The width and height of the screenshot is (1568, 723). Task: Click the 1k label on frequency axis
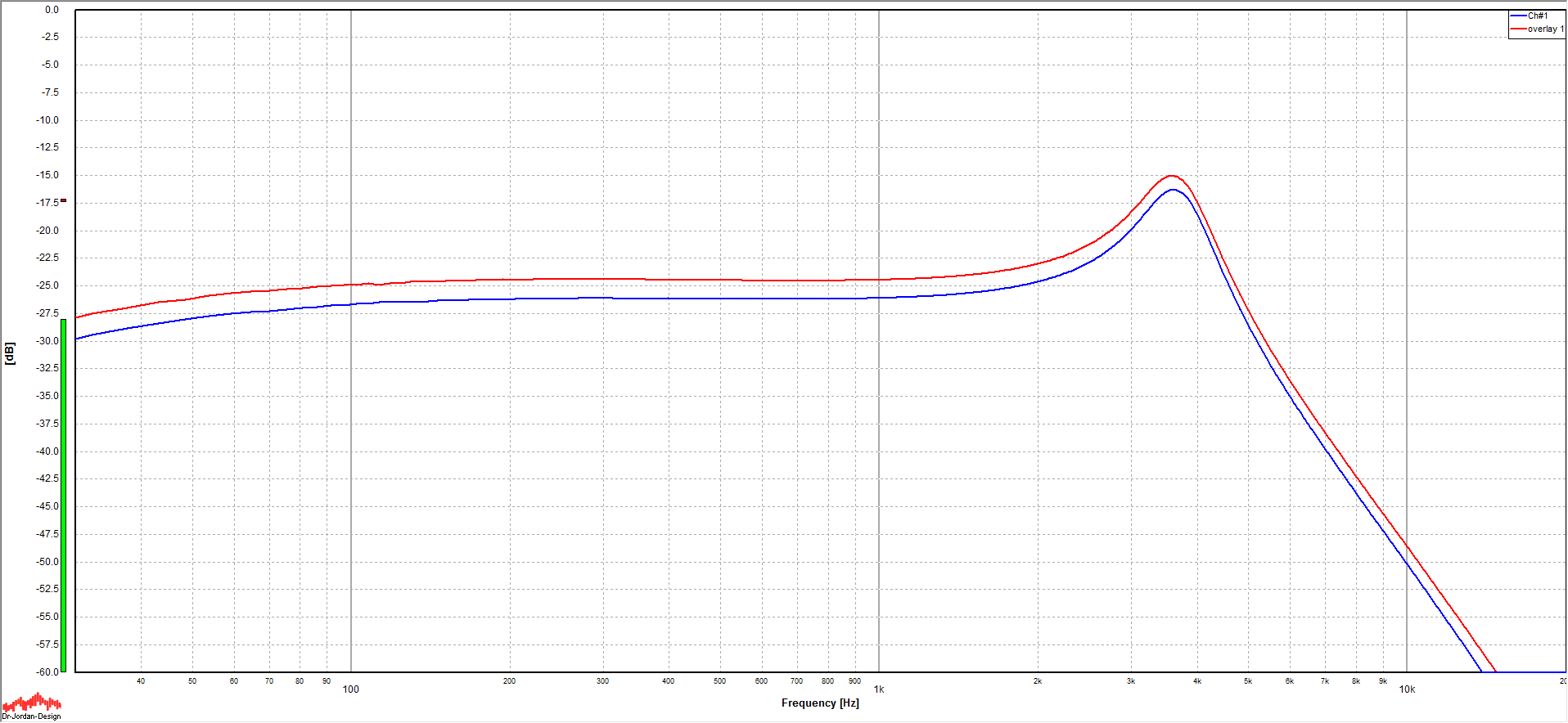point(879,689)
